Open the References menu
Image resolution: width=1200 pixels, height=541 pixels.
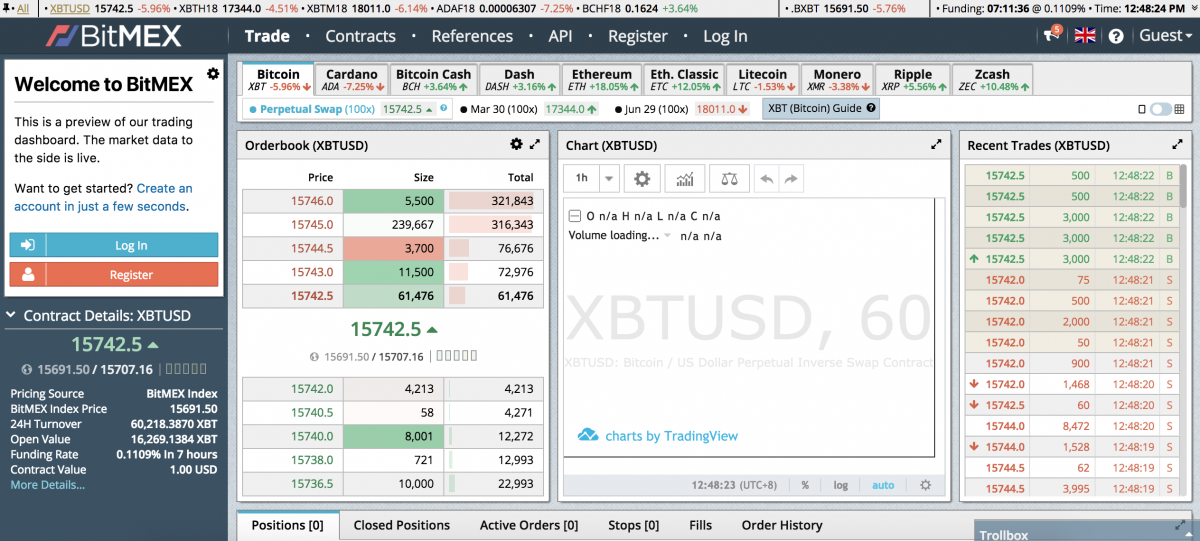pos(472,36)
